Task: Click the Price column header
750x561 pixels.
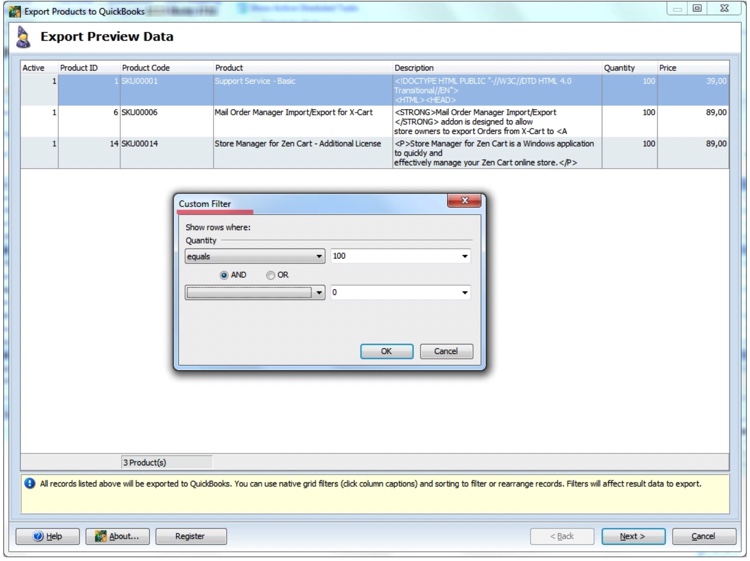Action: (x=693, y=68)
